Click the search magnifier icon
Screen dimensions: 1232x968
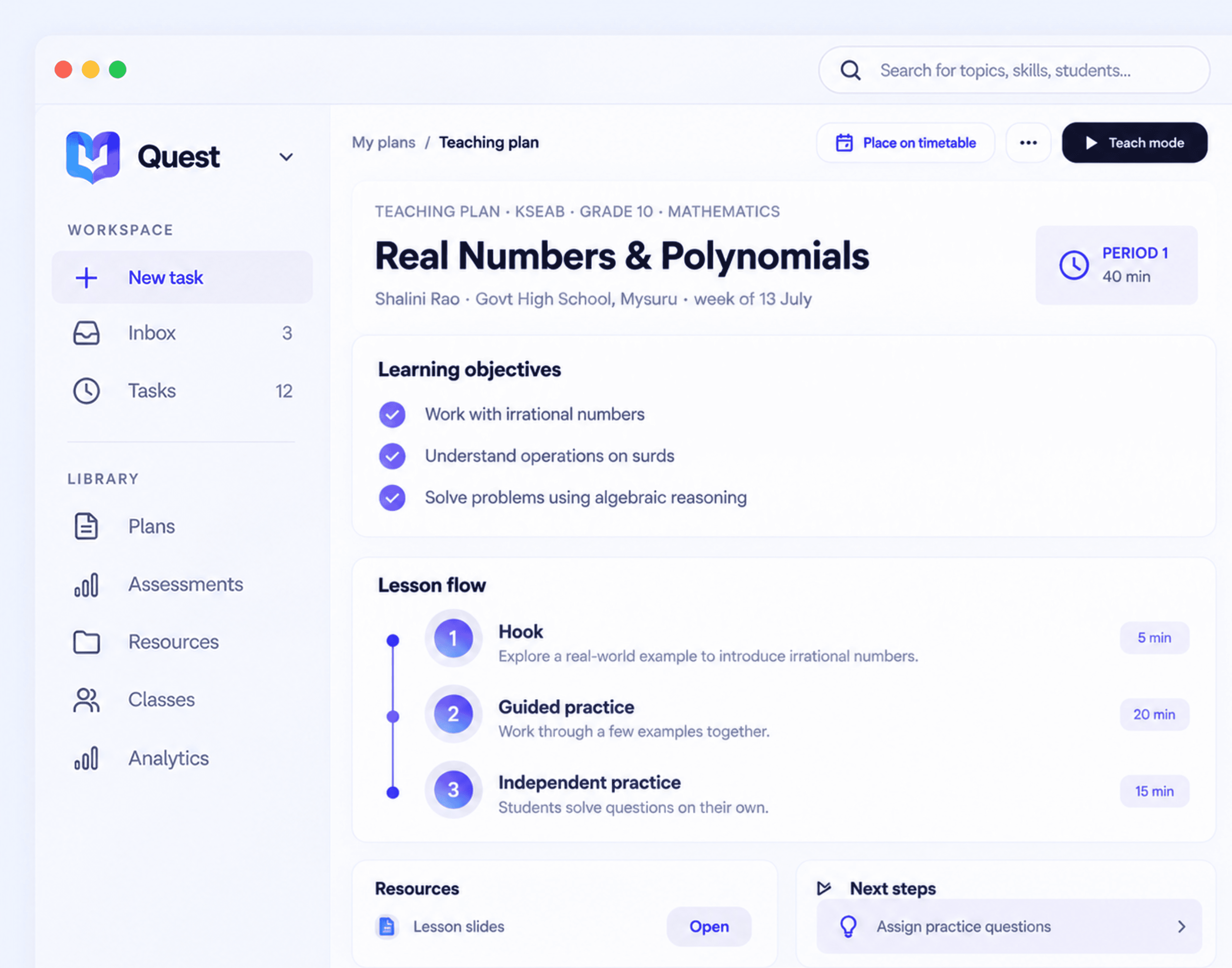850,70
